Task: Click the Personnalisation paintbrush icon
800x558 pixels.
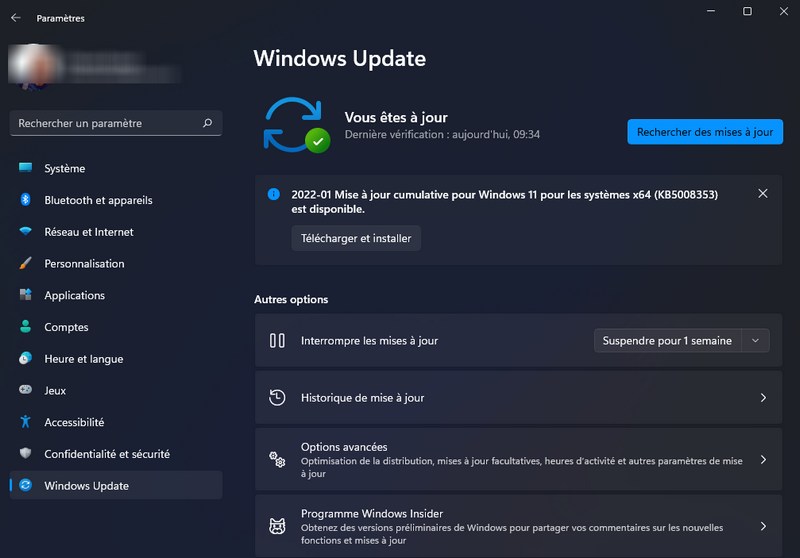Action: (x=26, y=263)
